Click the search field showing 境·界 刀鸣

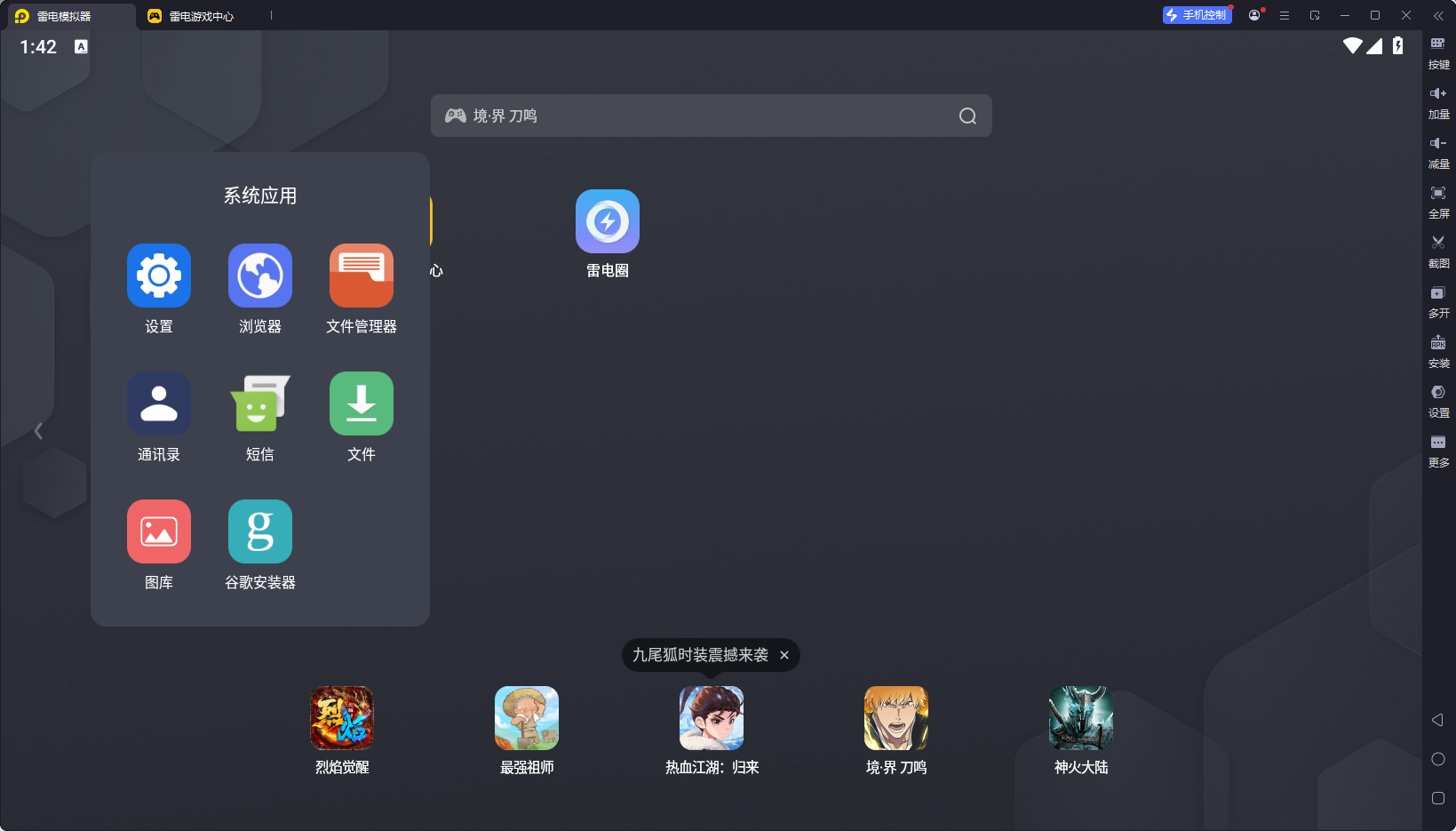coord(711,116)
